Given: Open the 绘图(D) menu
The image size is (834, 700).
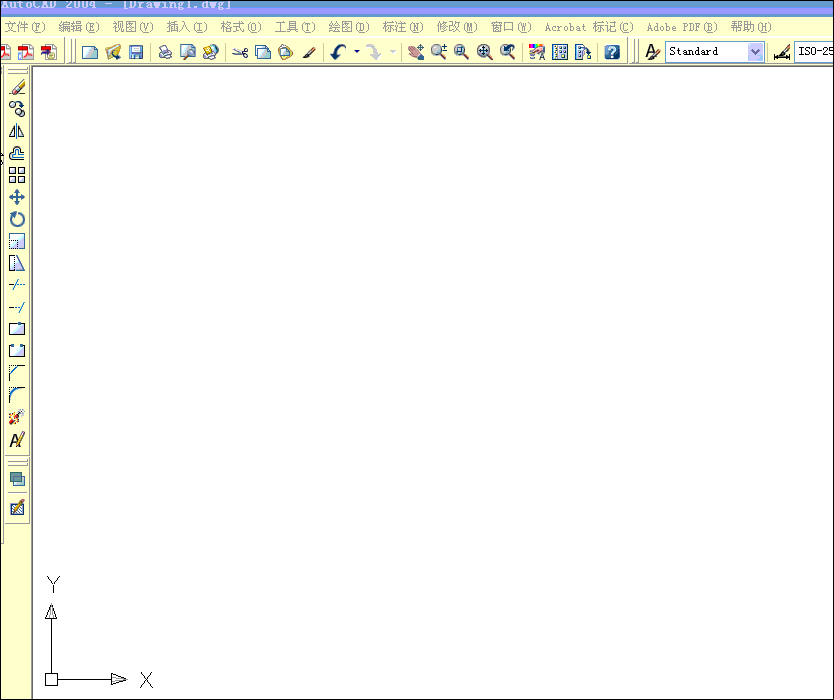Looking at the screenshot, I should coord(349,27).
